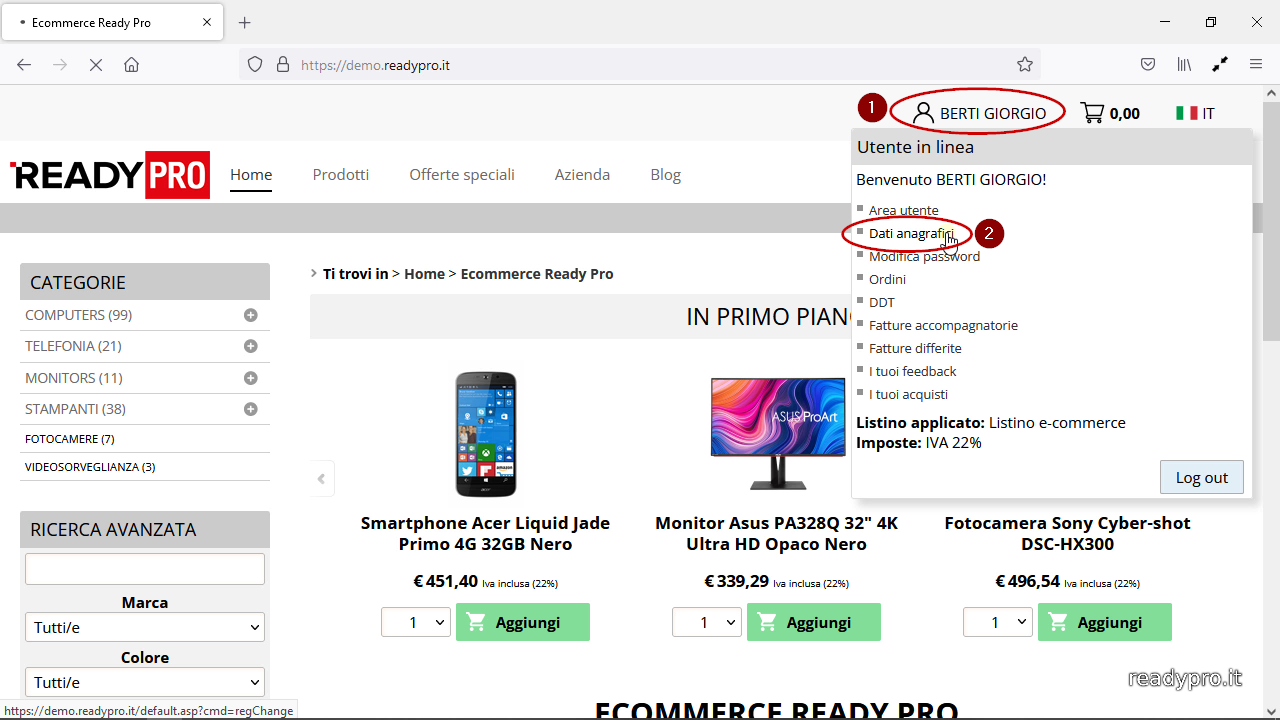1280x720 pixels.
Task: Open Dati anagrafici link
Action: pos(911,233)
